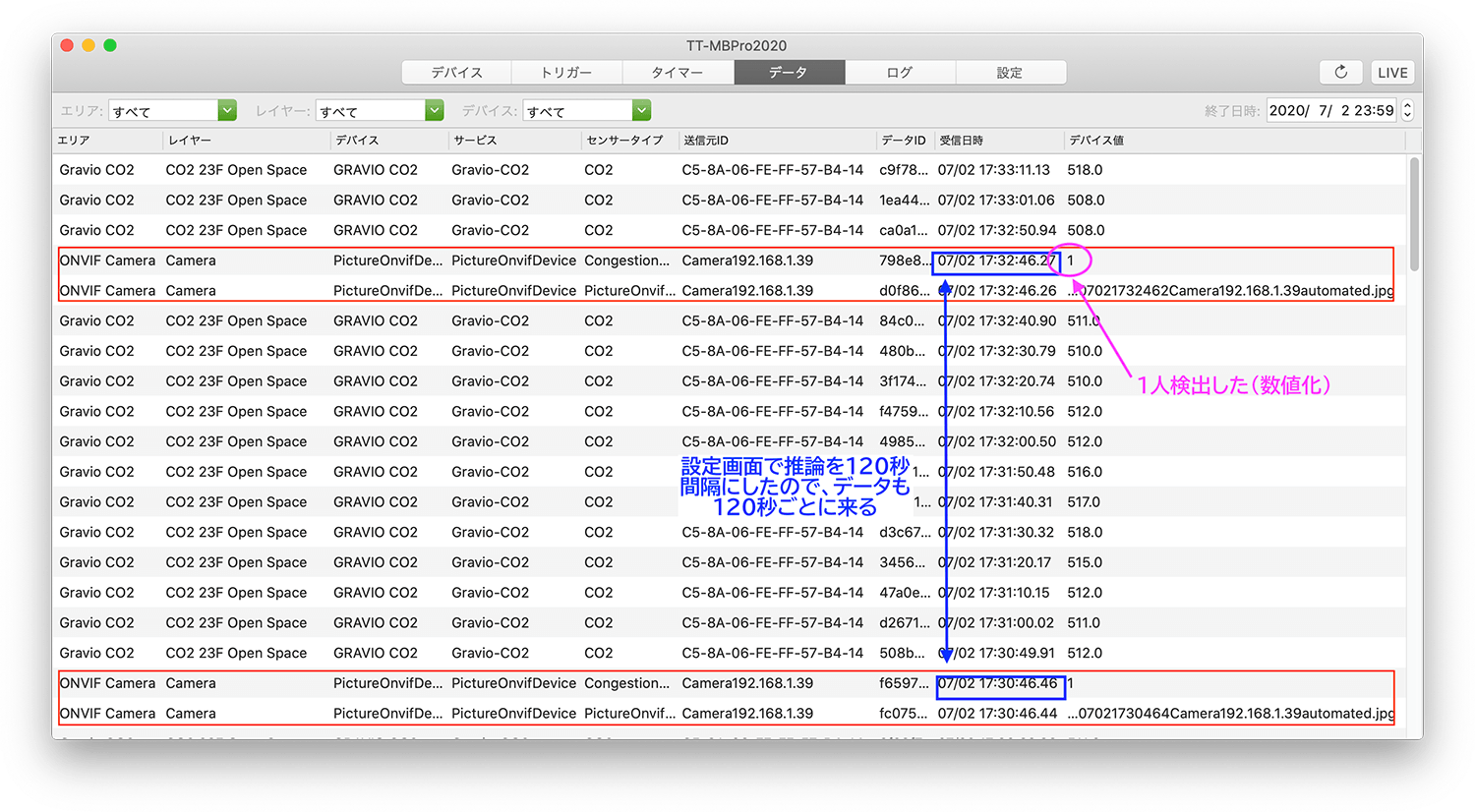
Task: Open the トリガー tab
Action: (567, 72)
